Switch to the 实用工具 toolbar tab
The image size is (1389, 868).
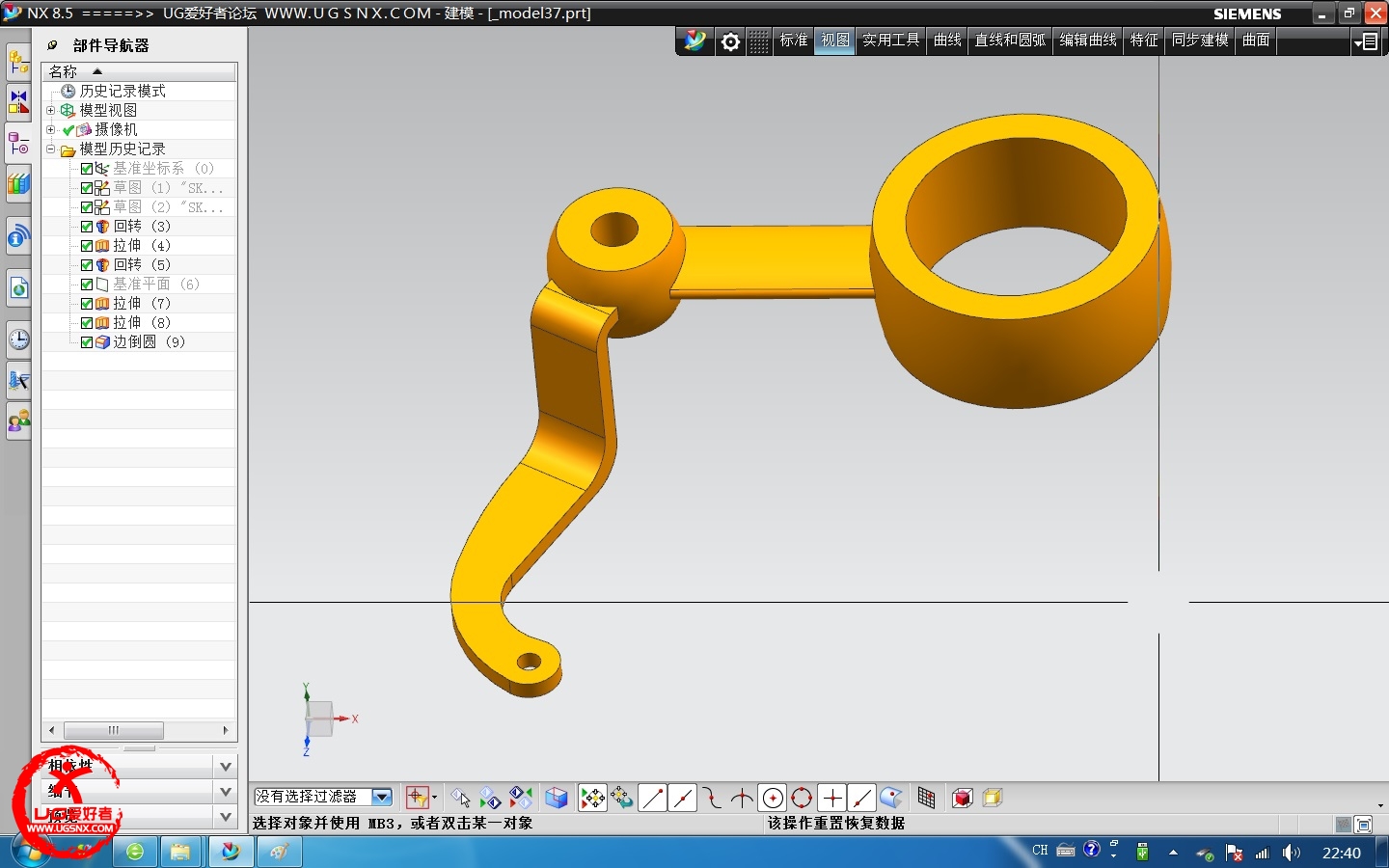[890, 41]
